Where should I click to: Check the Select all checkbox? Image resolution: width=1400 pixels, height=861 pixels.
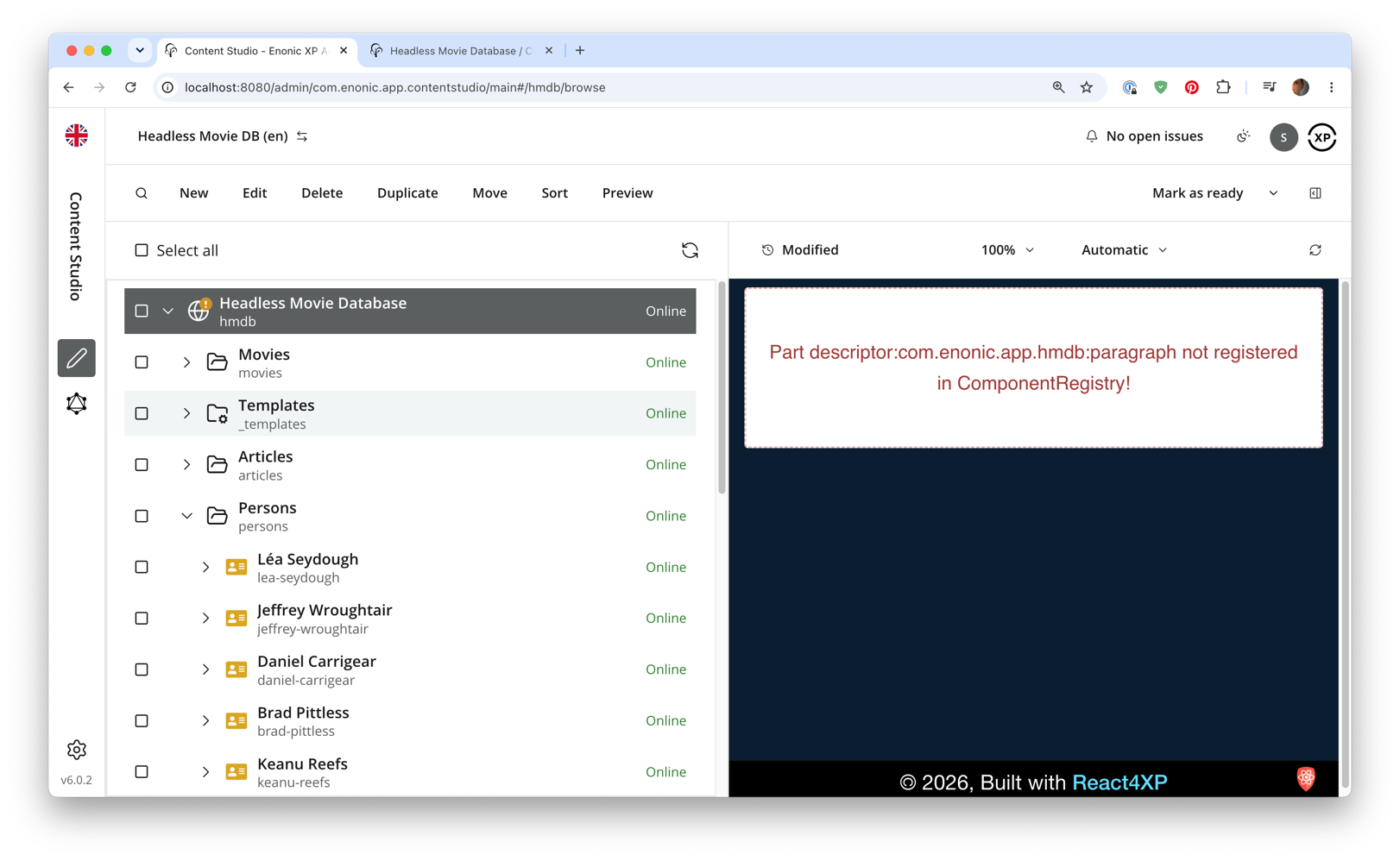pos(142,250)
